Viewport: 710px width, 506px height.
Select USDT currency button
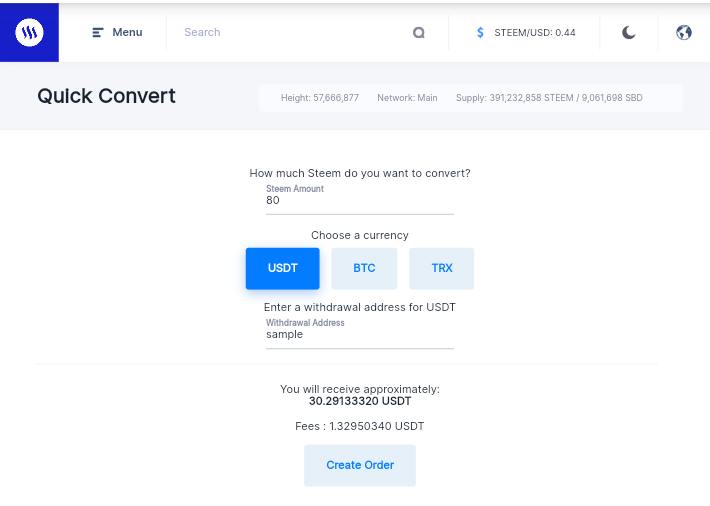click(x=283, y=268)
